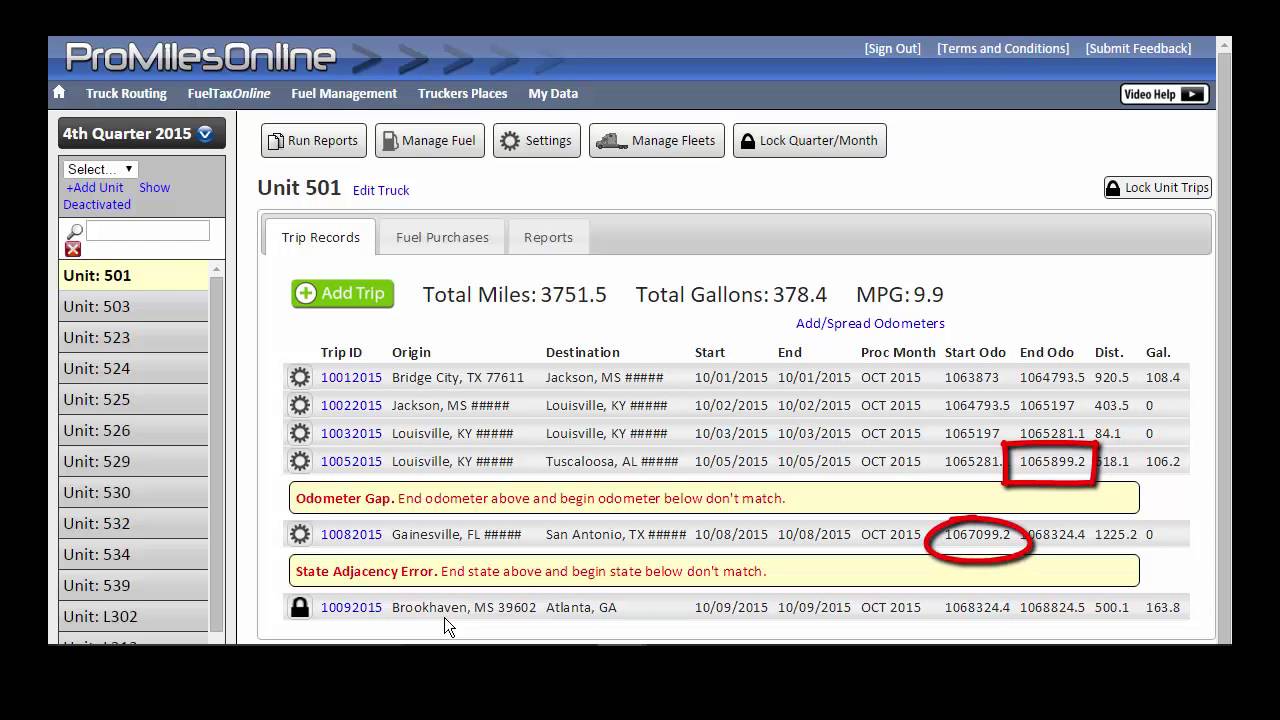Click Start Odo value 1067099.2
This screenshot has width=1280, height=720.
(x=977, y=534)
